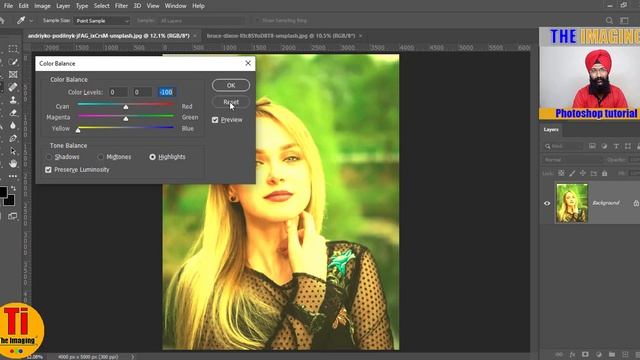Open the Filter menu

[121, 6]
